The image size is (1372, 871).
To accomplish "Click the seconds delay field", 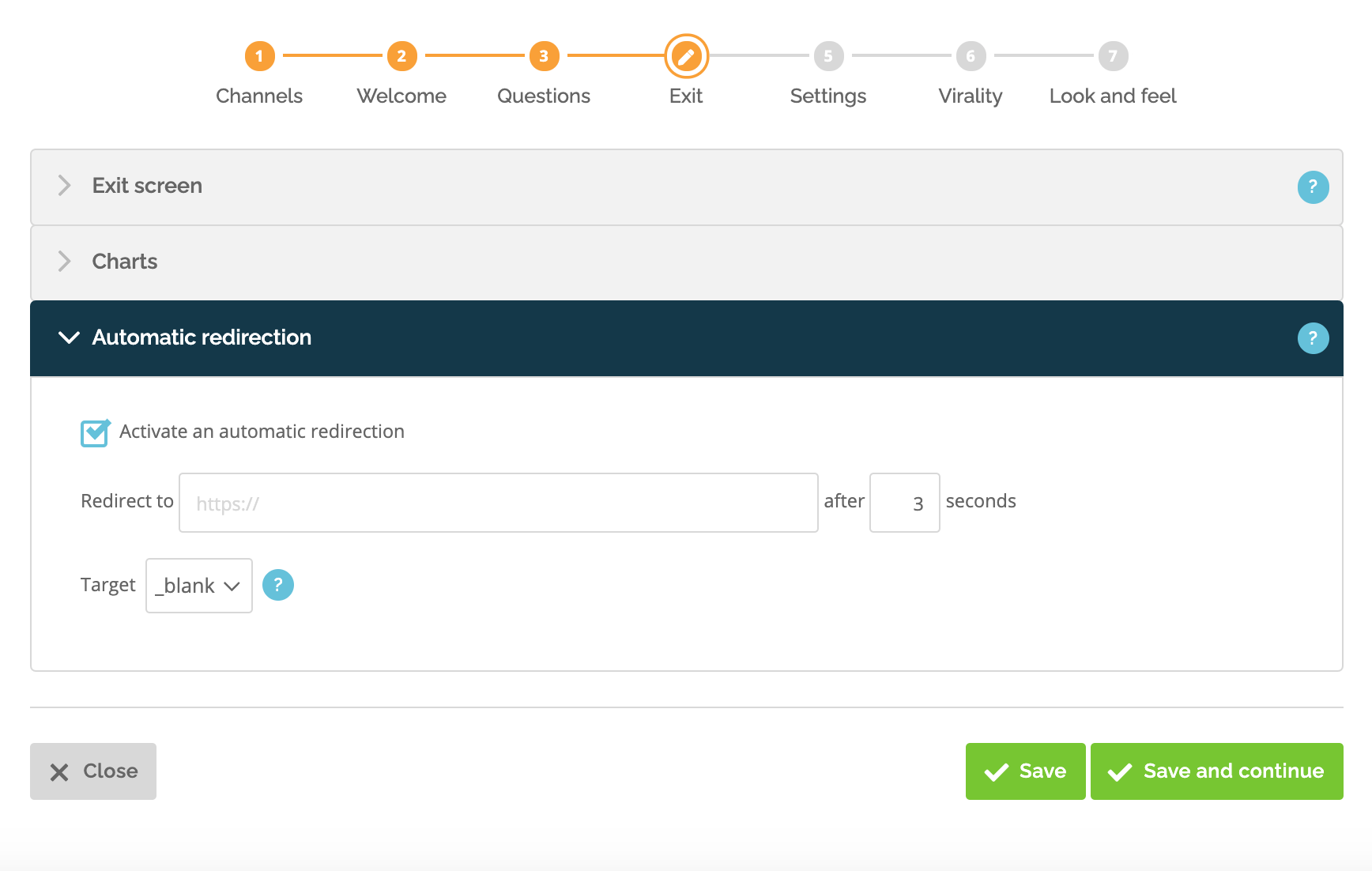I will click(905, 503).
